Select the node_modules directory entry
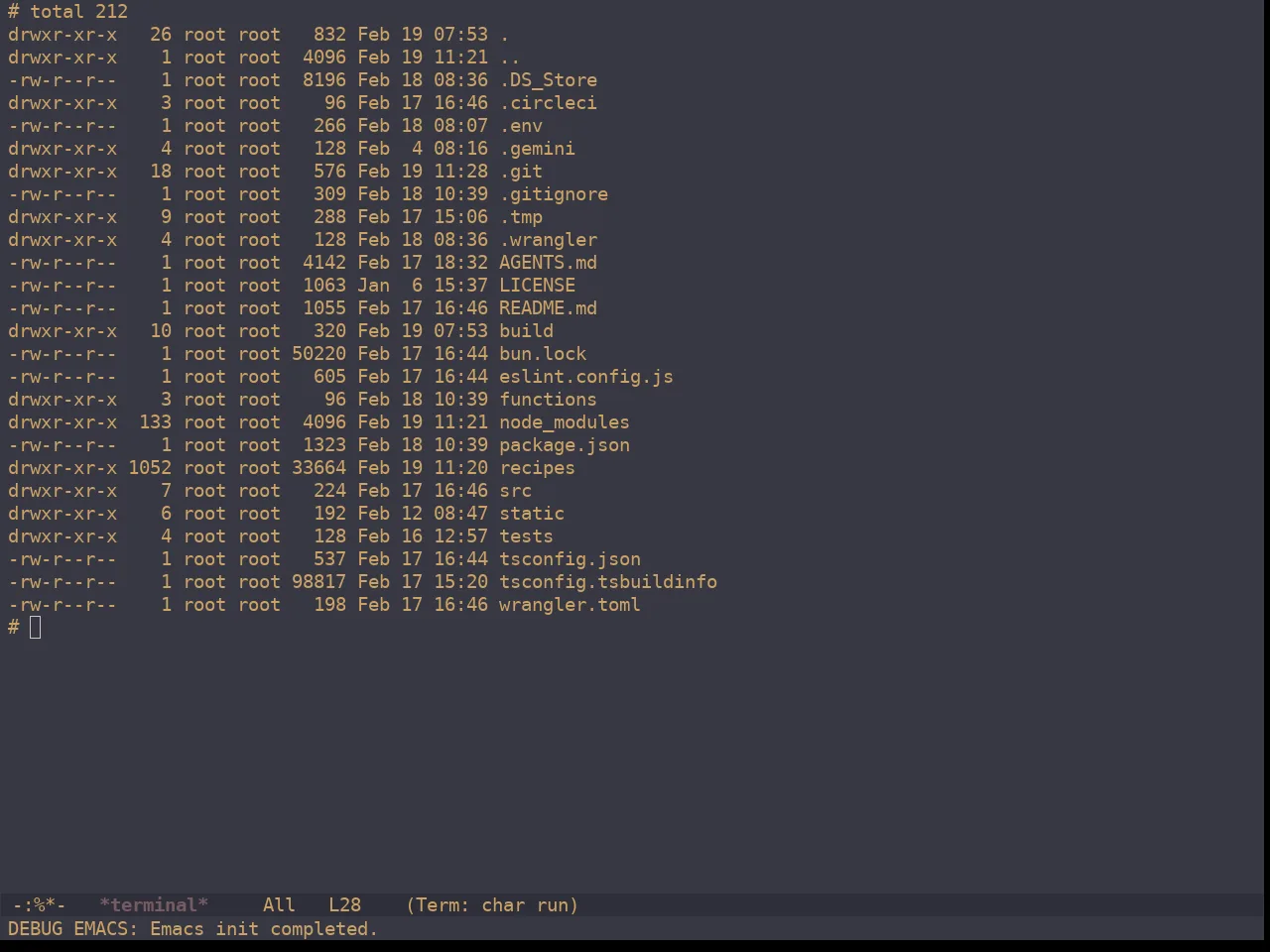 [565, 422]
